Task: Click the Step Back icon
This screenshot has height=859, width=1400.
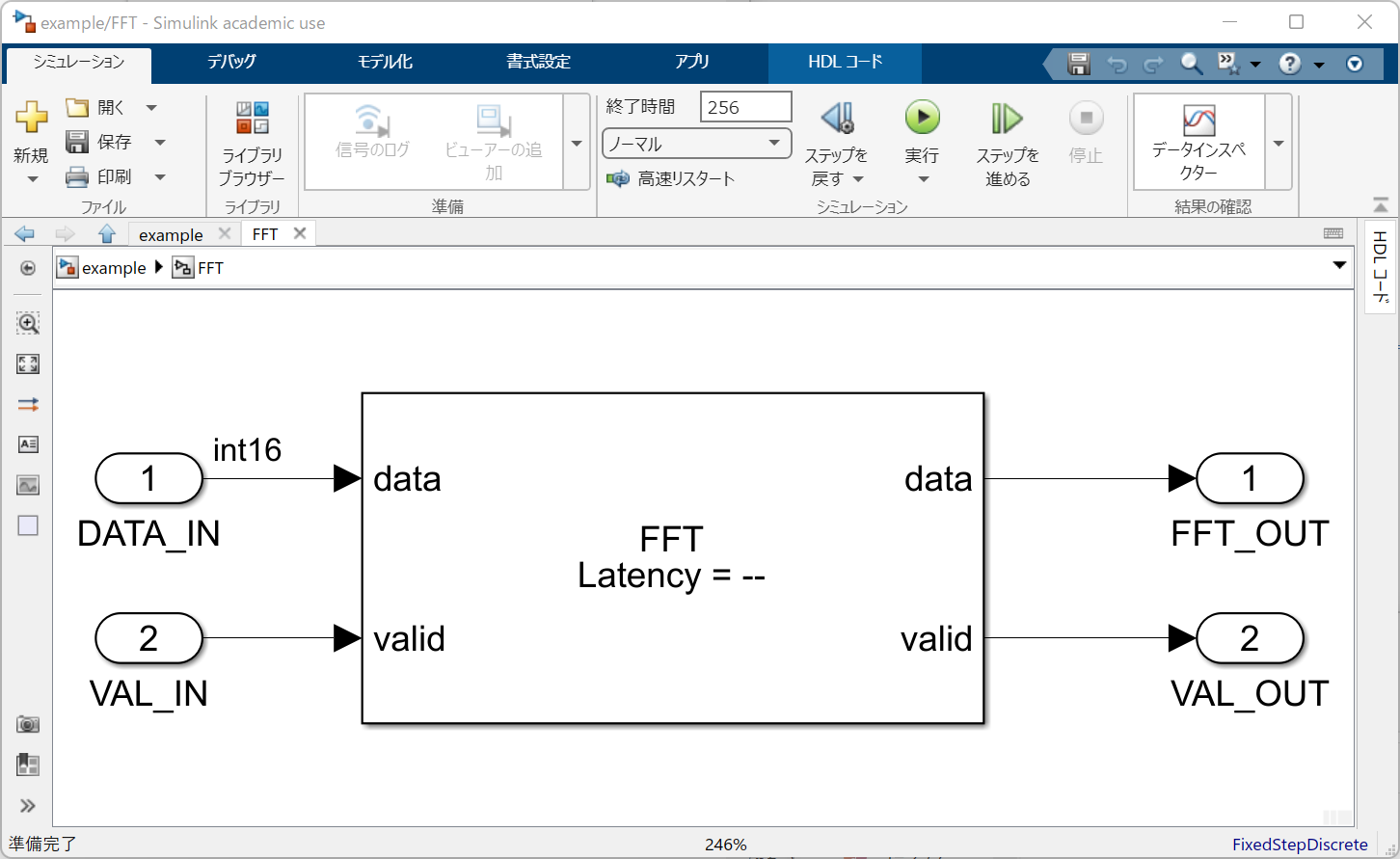Action: [x=837, y=119]
